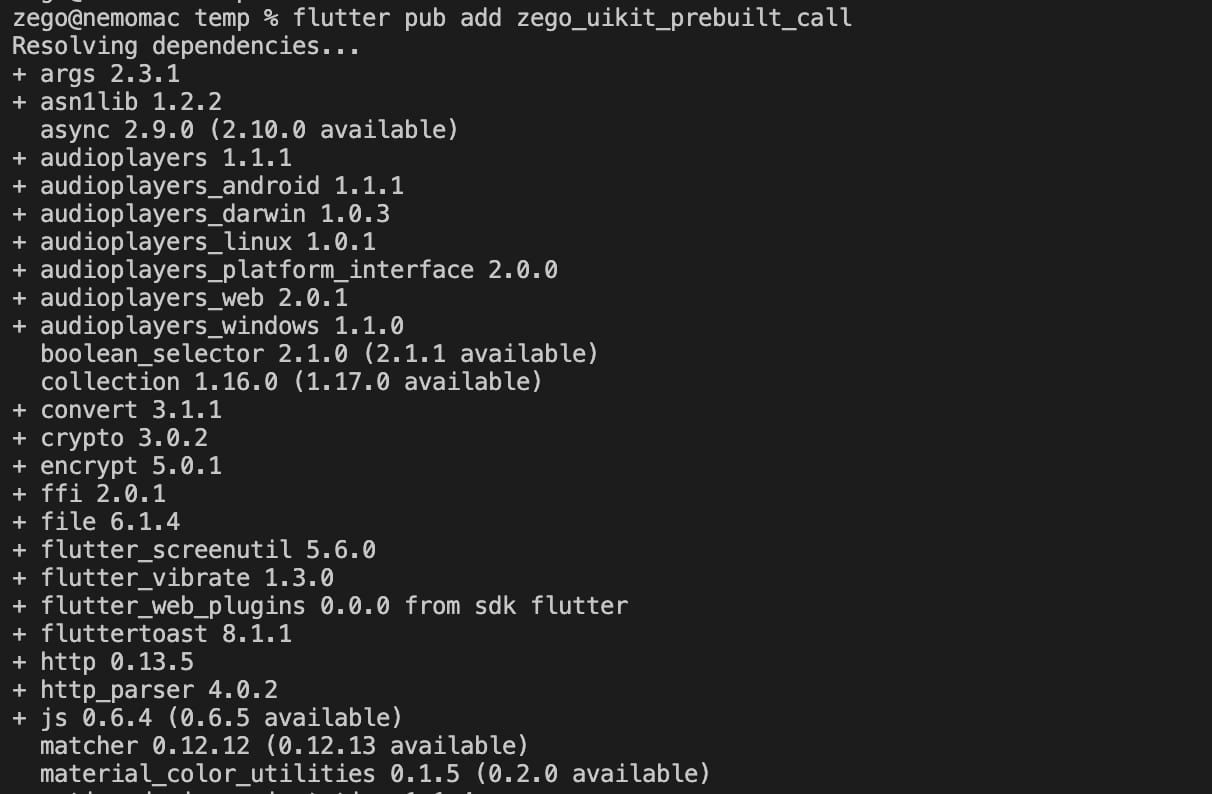The image size is (1212, 794).
Task: Select the asn1lib 1.2.2 entry
Action: (x=117, y=102)
